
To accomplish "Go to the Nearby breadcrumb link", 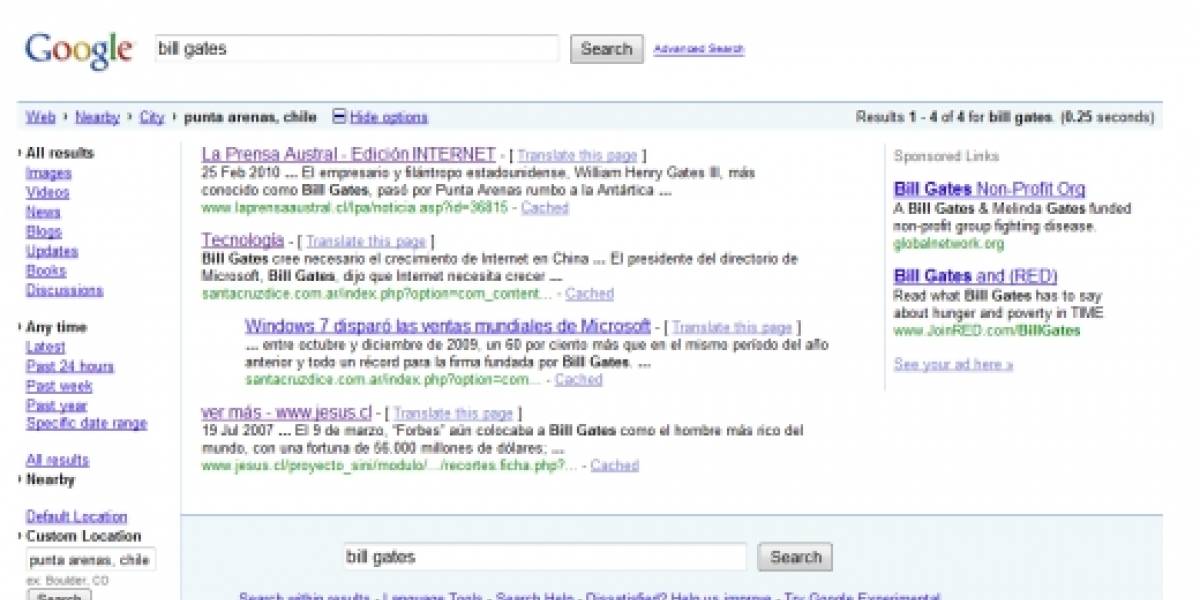I will tap(97, 117).
